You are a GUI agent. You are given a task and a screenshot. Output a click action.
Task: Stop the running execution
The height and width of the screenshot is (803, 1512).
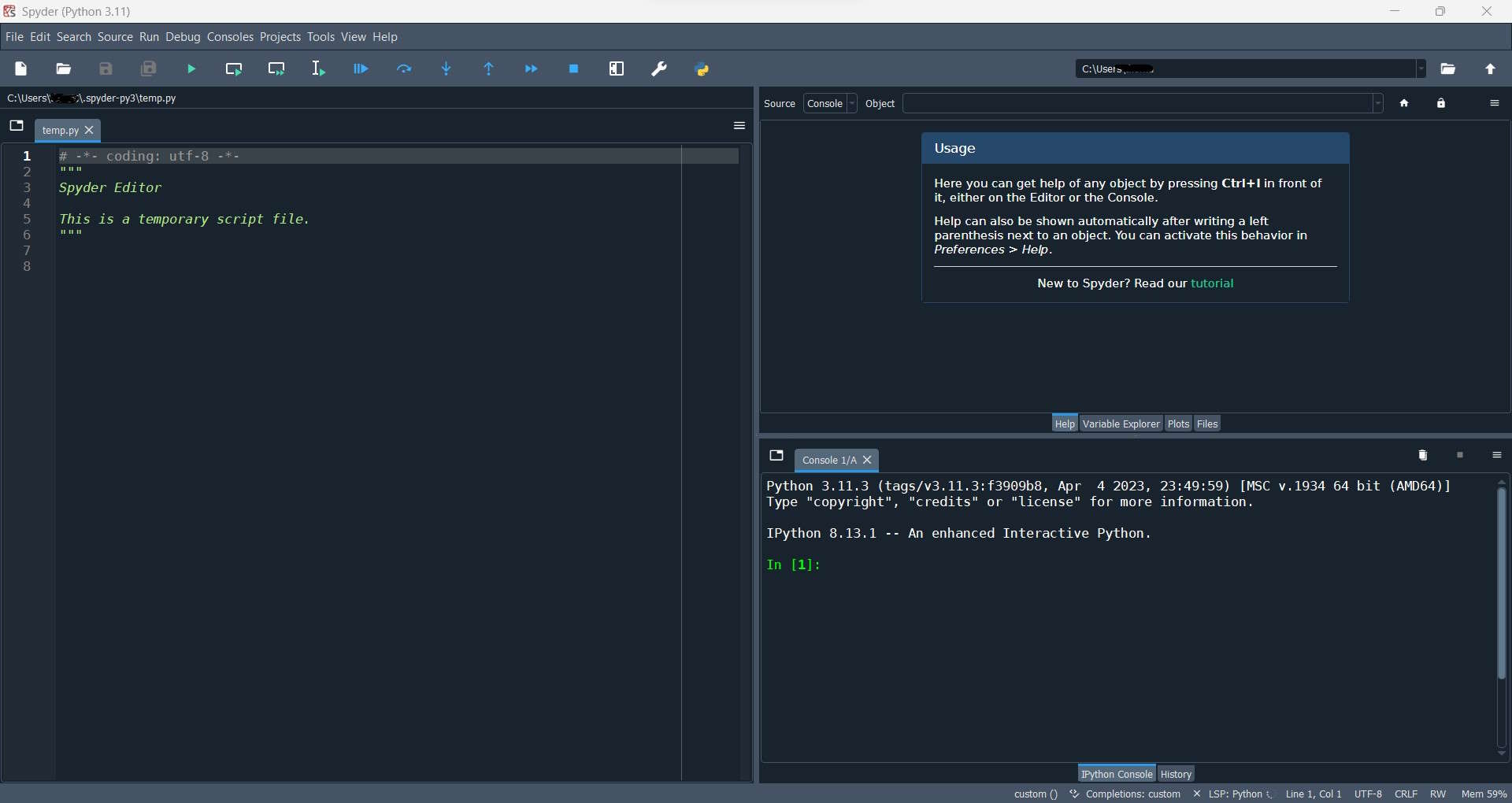click(x=573, y=68)
